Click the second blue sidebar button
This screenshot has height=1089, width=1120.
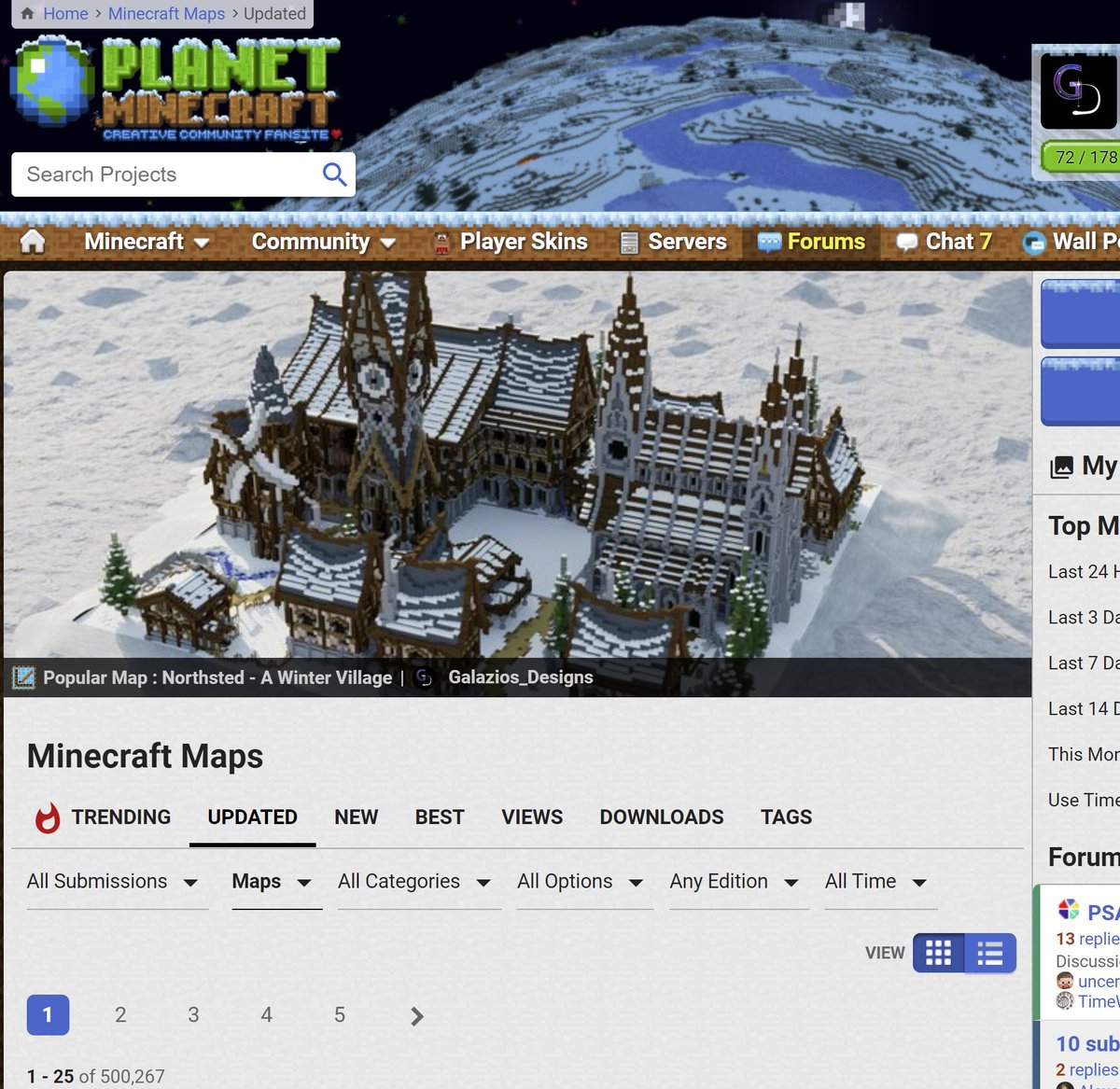pos(1081,392)
